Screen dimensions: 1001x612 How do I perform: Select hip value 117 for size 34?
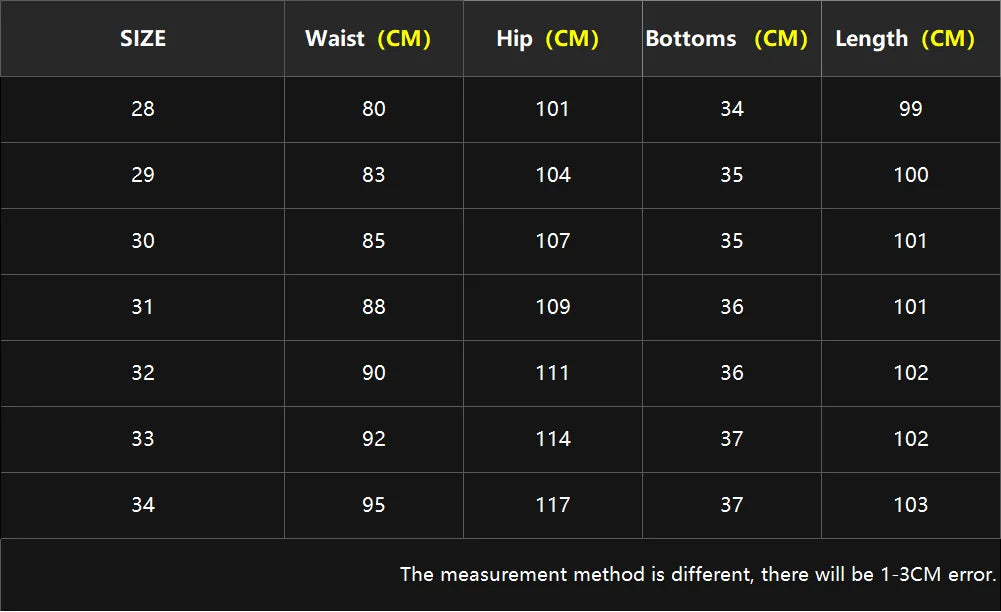tap(553, 504)
